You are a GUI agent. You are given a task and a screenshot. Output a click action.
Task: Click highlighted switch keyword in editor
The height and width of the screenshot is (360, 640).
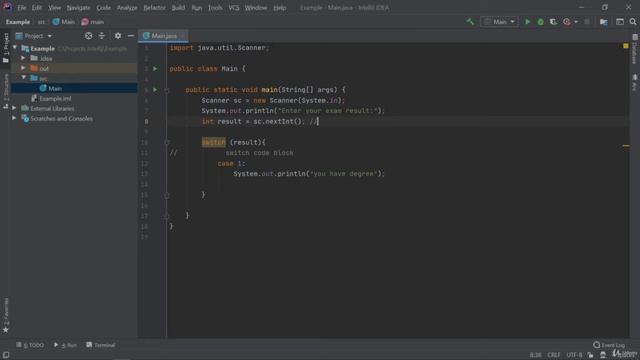pyautogui.click(x=213, y=142)
